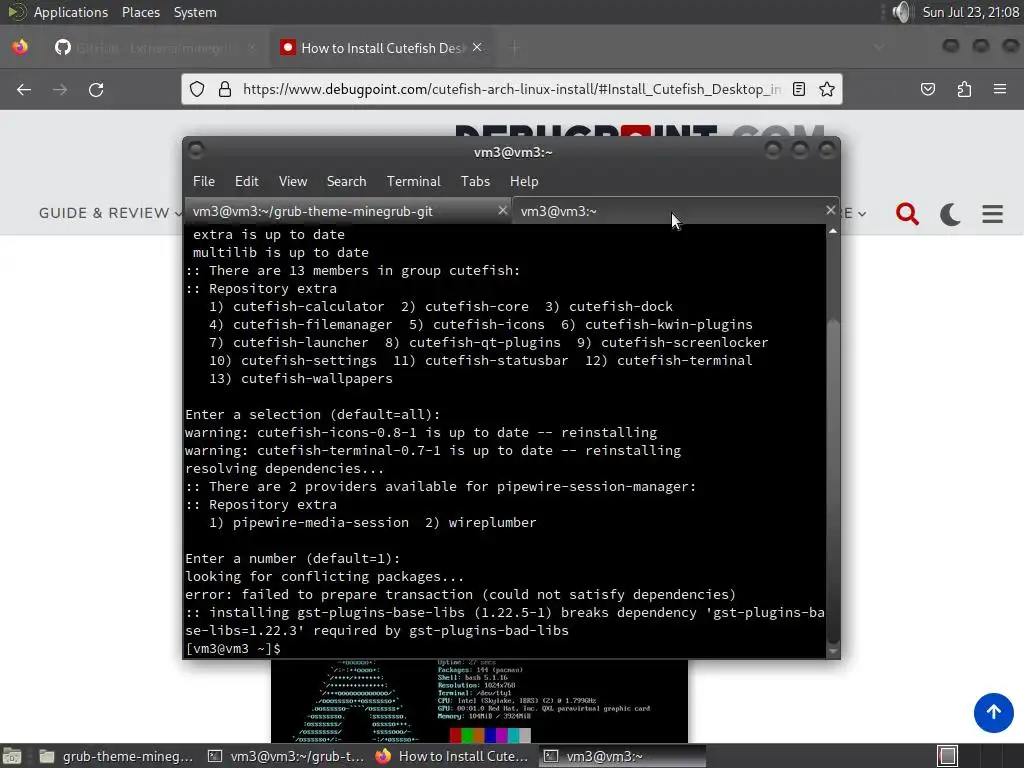Switch to How to Install Cute taskbar item
The width and height of the screenshot is (1024, 768).
(452, 756)
